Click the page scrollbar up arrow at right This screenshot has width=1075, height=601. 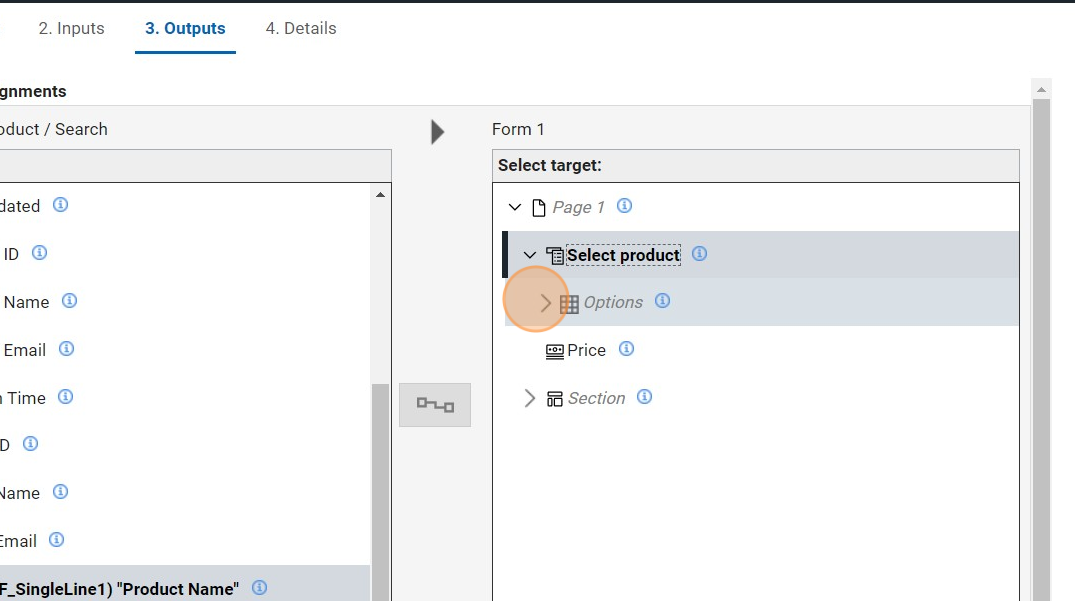pos(1041,90)
